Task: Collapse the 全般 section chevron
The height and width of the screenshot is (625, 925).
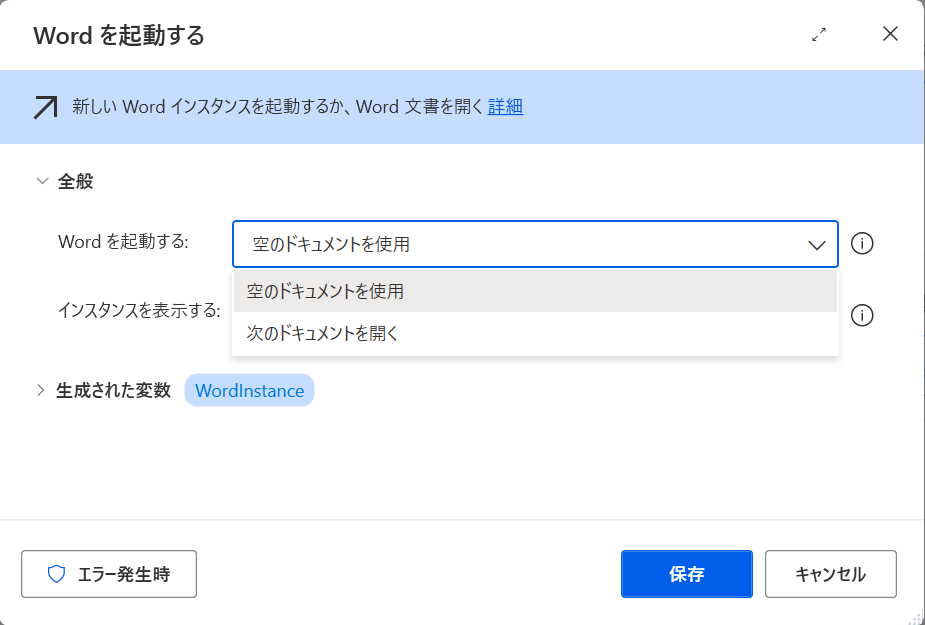Action: coord(42,181)
